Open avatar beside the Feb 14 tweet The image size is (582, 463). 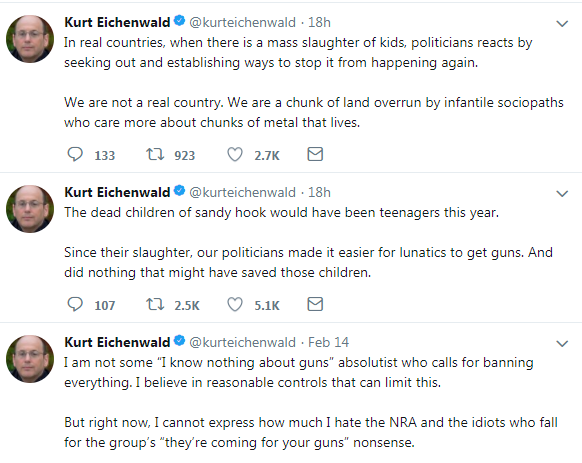[x=30, y=359]
